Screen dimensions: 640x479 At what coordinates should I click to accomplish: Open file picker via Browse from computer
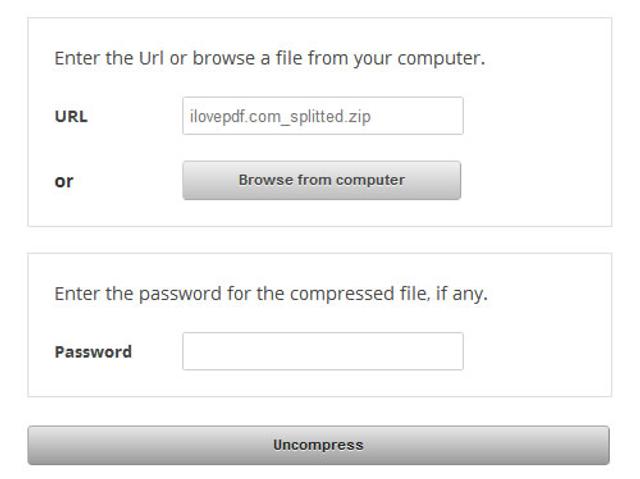pos(321,180)
